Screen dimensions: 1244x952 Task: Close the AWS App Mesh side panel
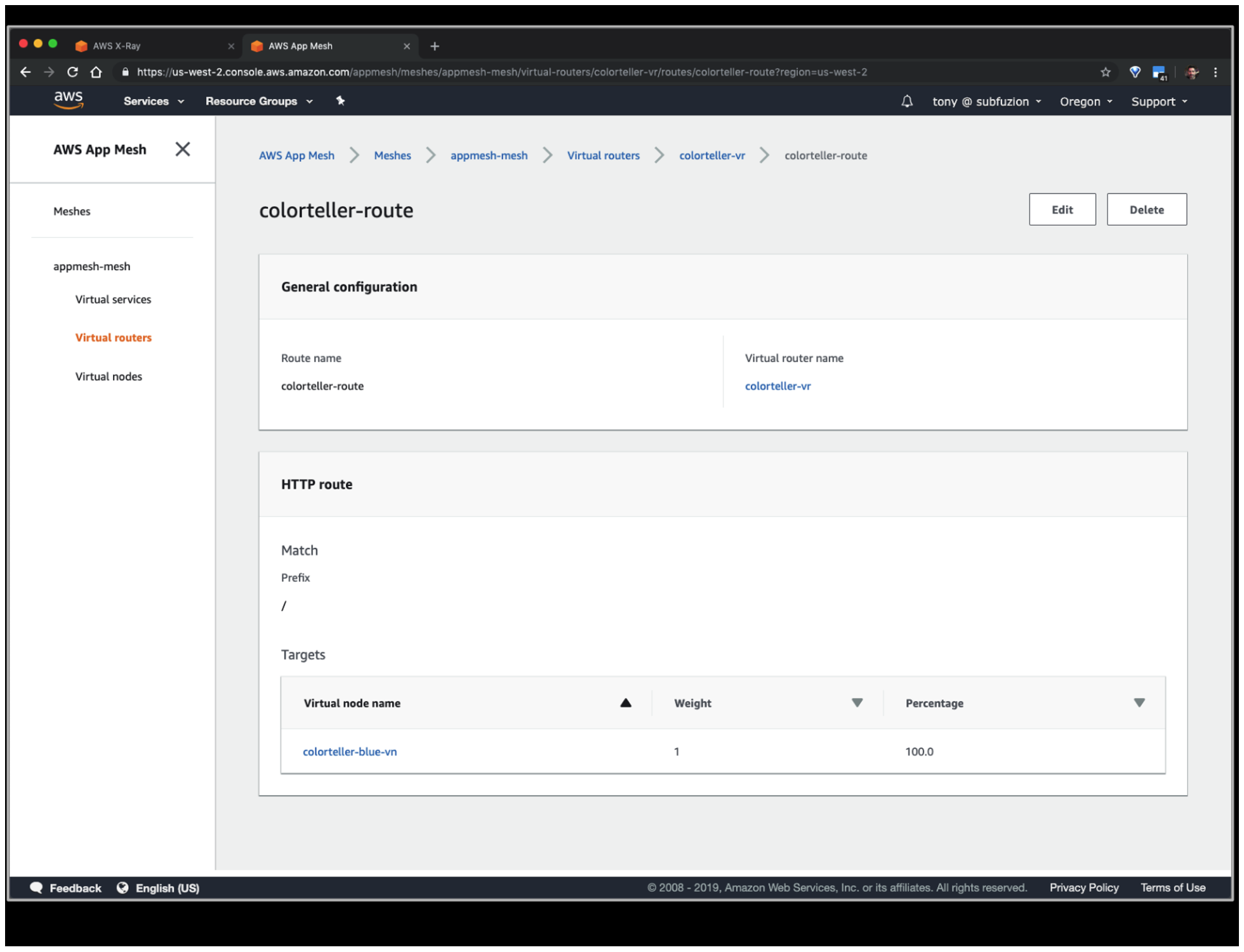coord(183,149)
